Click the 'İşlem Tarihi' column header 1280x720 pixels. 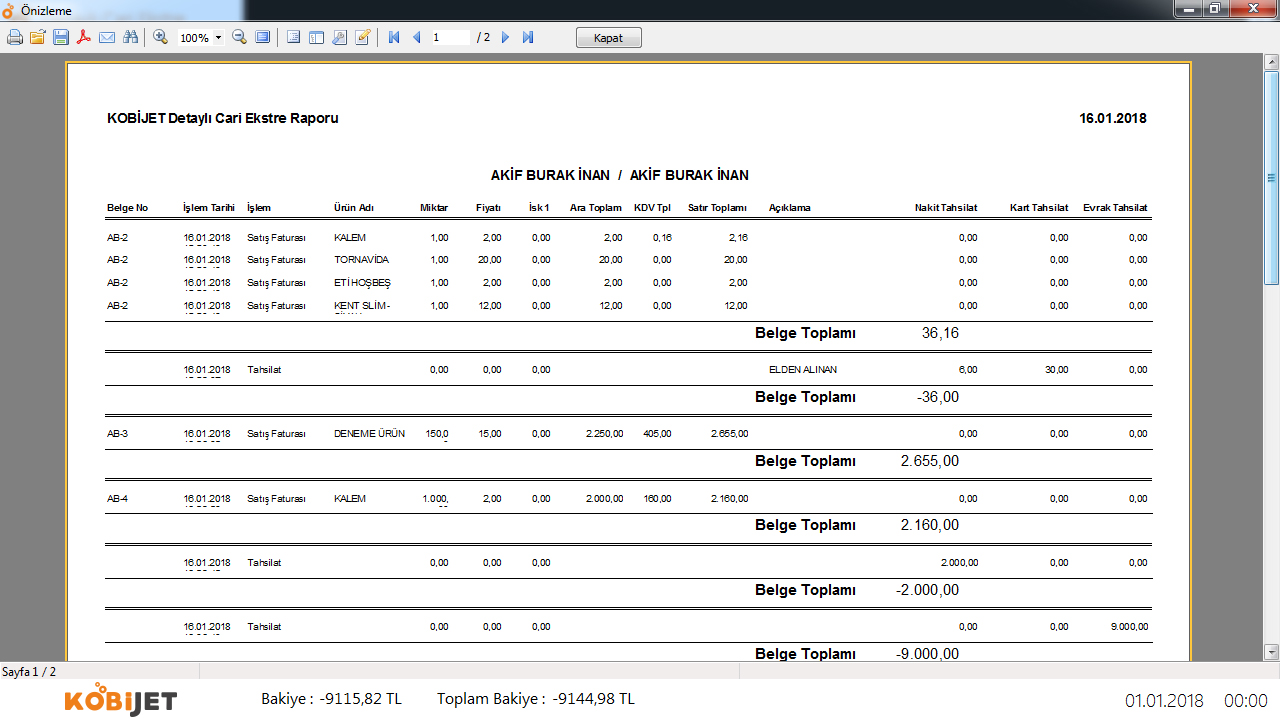tap(209, 208)
